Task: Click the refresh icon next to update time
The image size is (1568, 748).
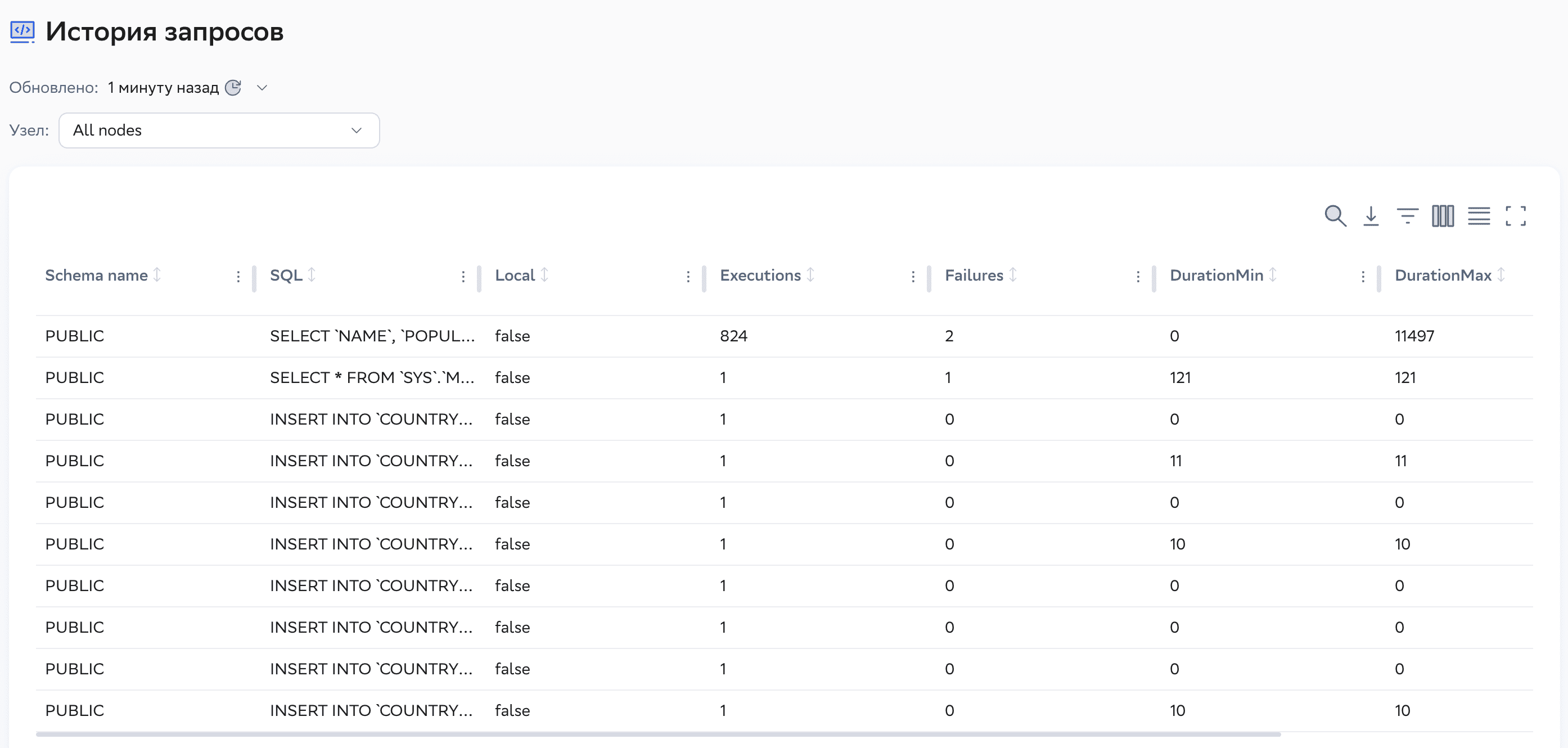Action: point(233,88)
